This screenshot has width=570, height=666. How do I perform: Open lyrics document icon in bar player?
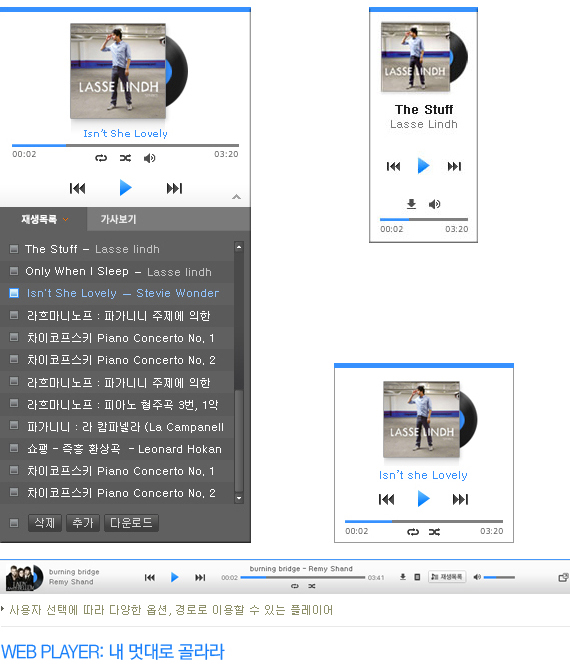point(417,577)
